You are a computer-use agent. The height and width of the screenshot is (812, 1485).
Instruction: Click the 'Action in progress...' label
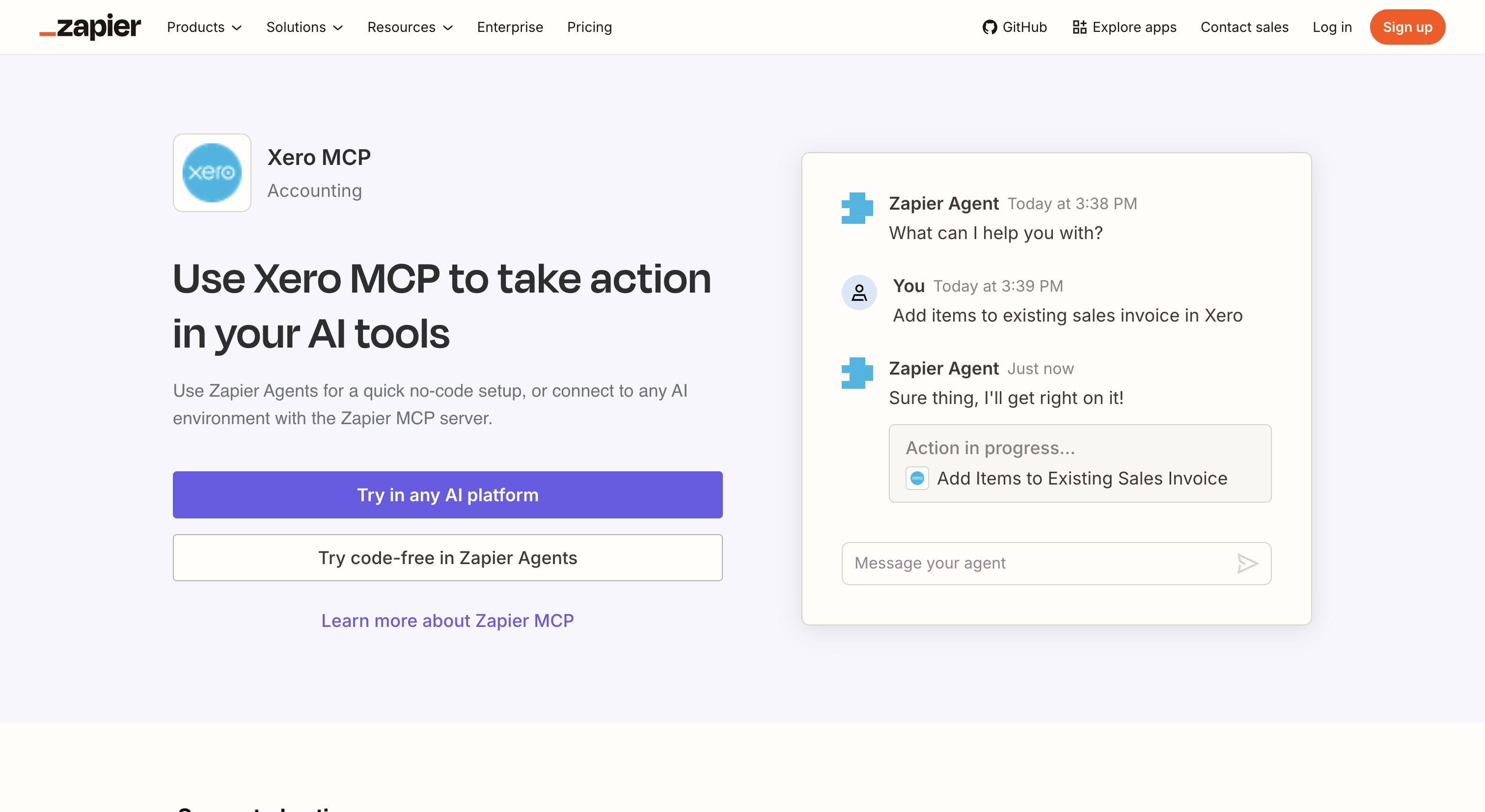tap(990, 448)
